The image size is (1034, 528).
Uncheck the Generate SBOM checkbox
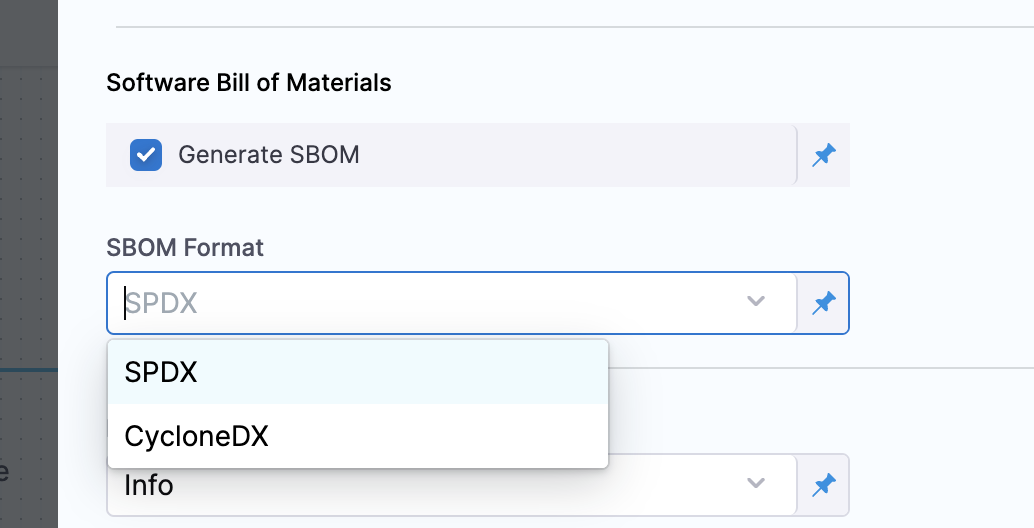click(x=146, y=155)
